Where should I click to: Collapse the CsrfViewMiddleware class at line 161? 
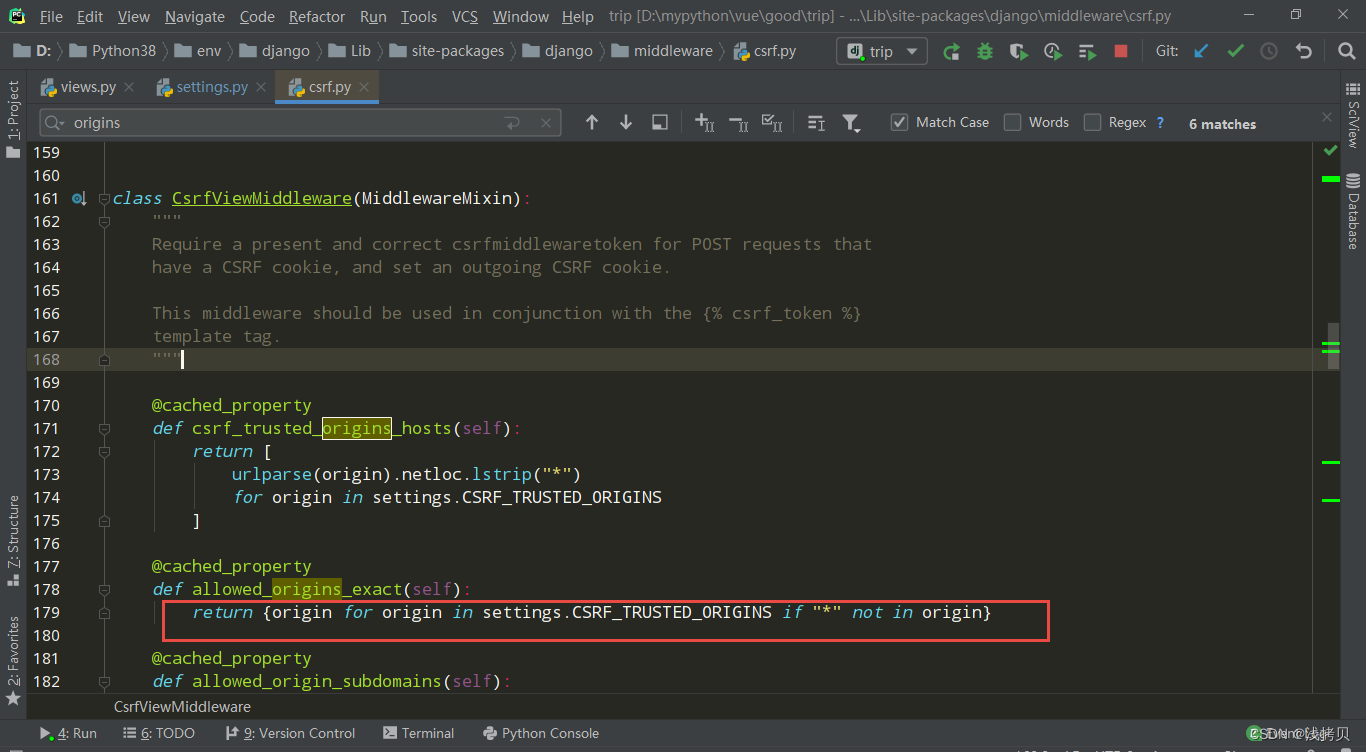104,198
